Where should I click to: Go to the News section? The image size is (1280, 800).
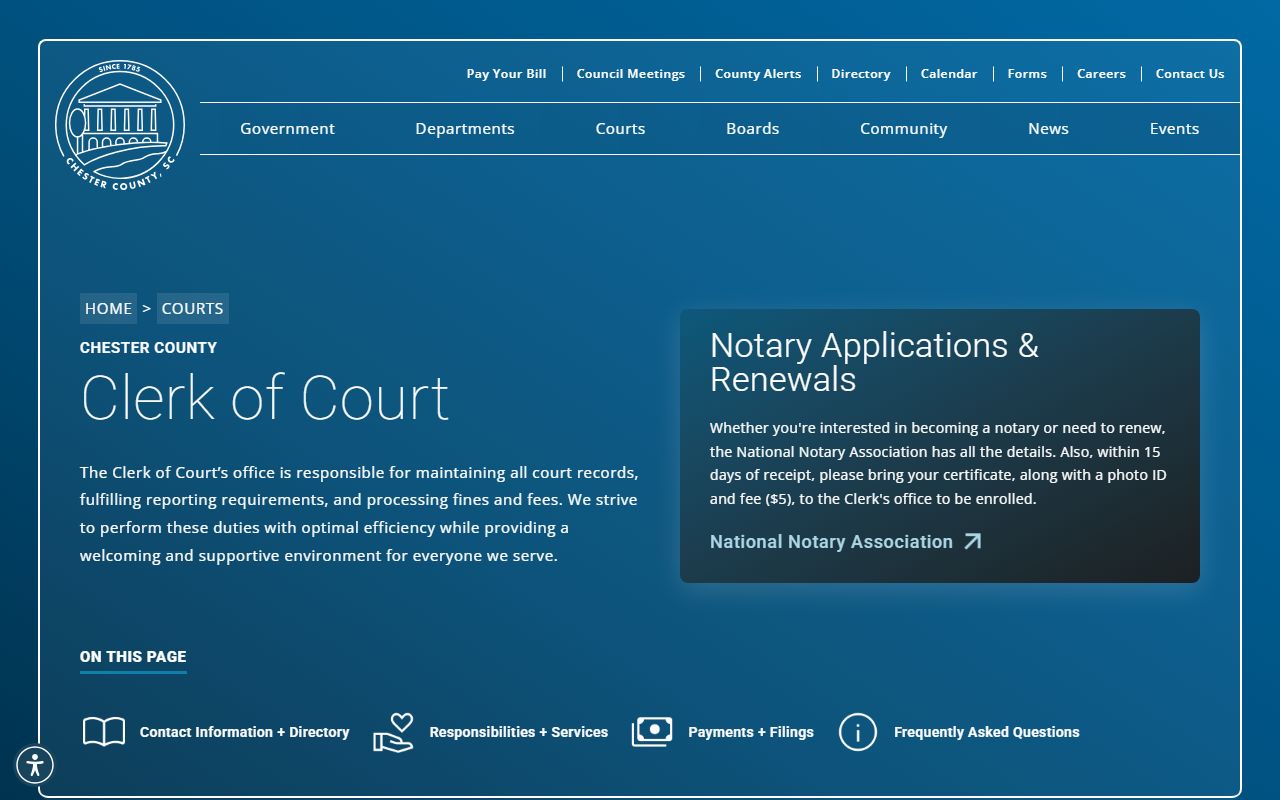tap(1048, 129)
